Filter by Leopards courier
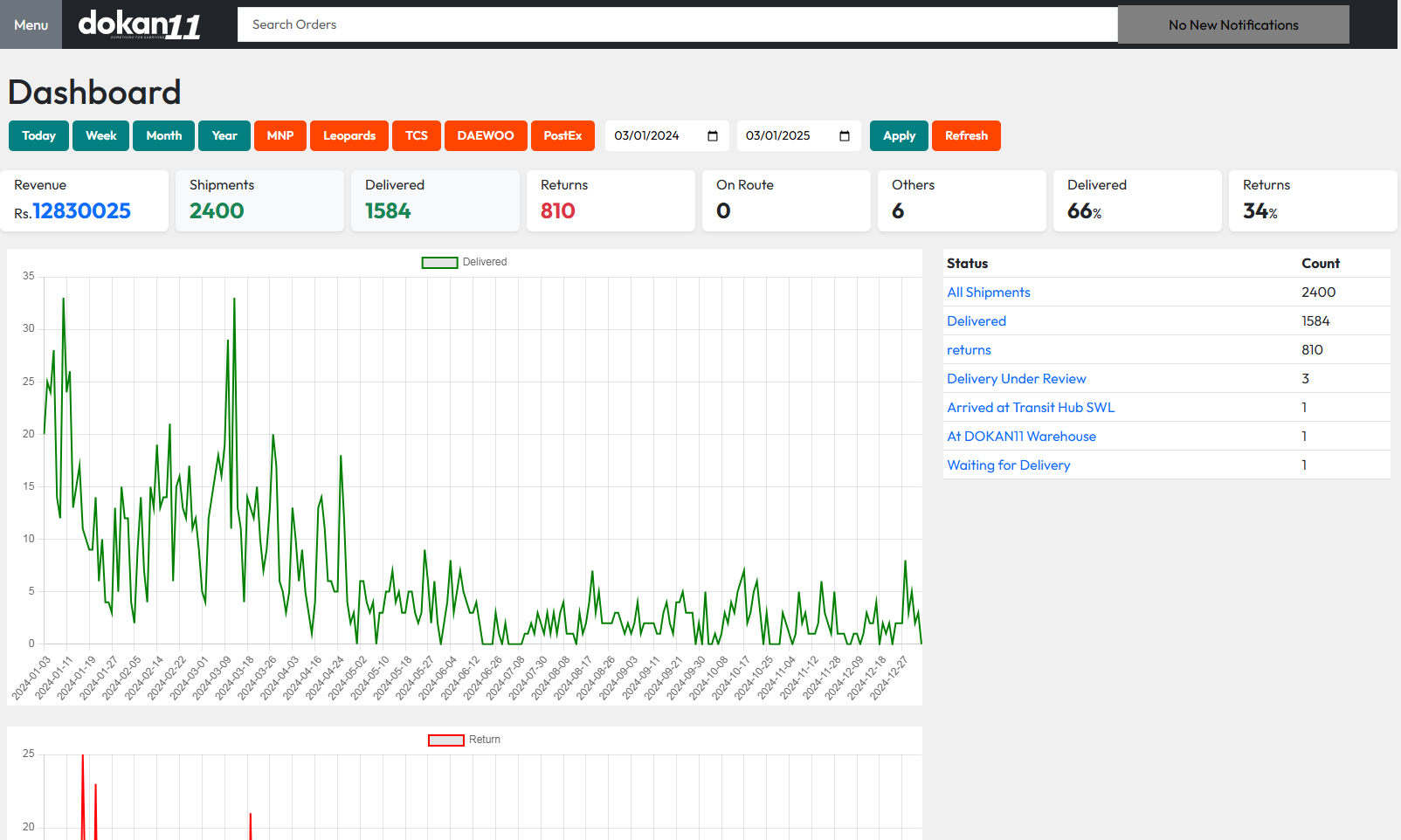The image size is (1401, 840). [x=349, y=136]
